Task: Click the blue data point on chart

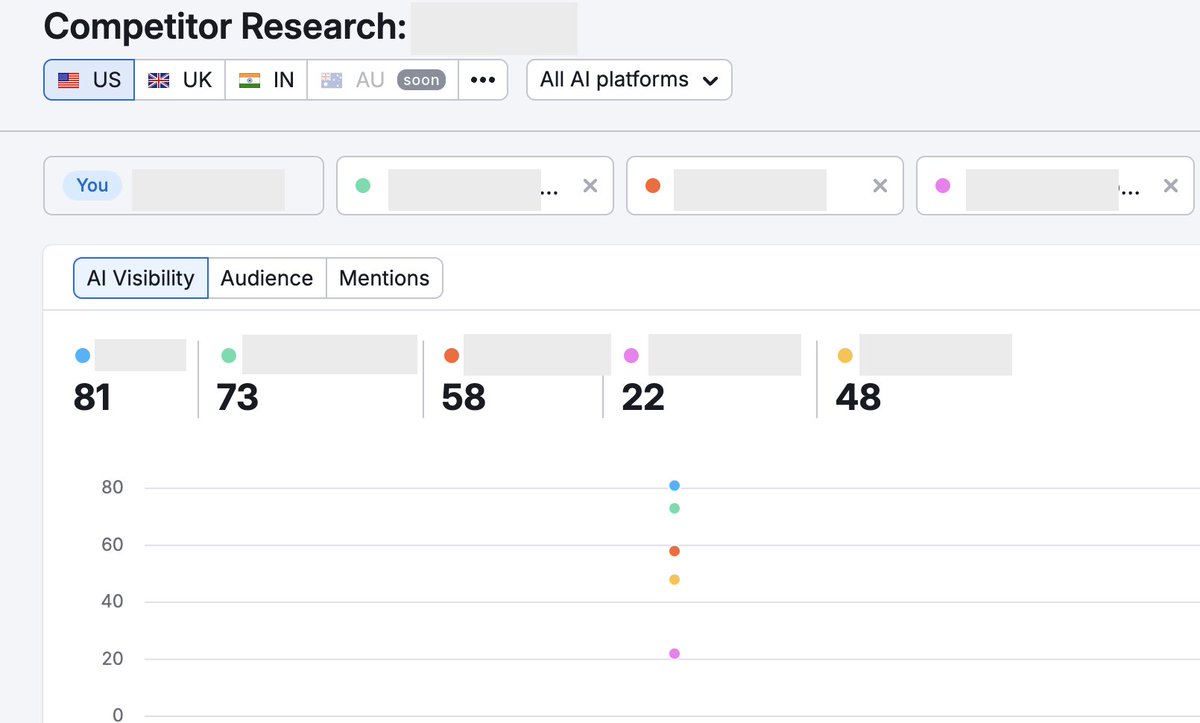Action: click(674, 485)
